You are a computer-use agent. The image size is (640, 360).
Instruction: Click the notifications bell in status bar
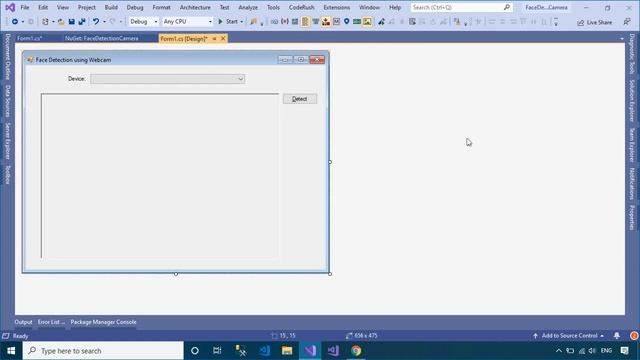click(617, 336)
